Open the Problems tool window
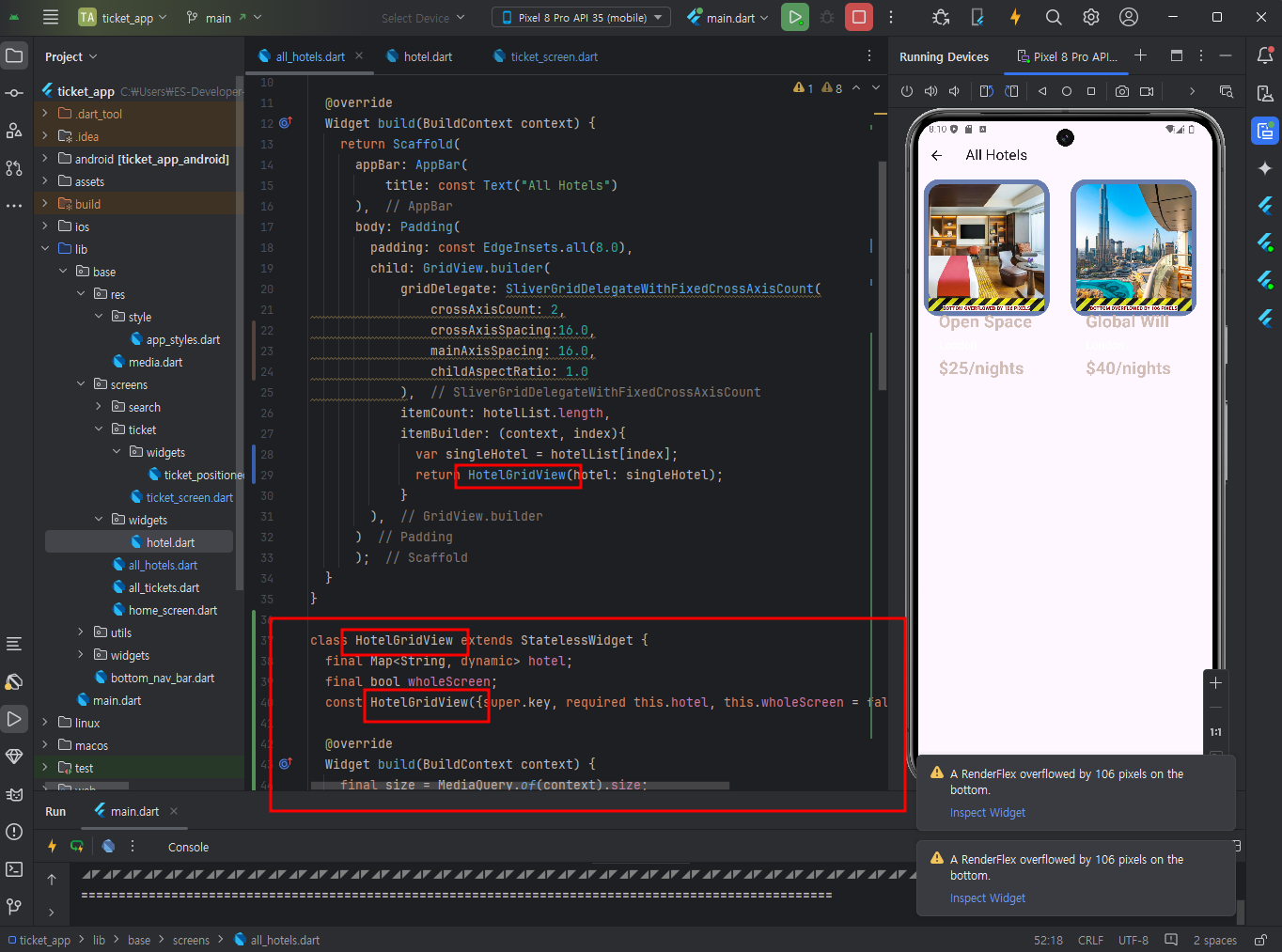 (14, 832)
